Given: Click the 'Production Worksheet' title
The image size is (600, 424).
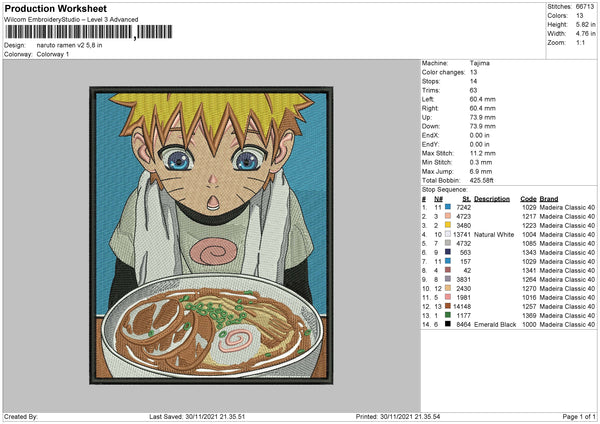Looking at the screenshot, I should pos(55,8).
